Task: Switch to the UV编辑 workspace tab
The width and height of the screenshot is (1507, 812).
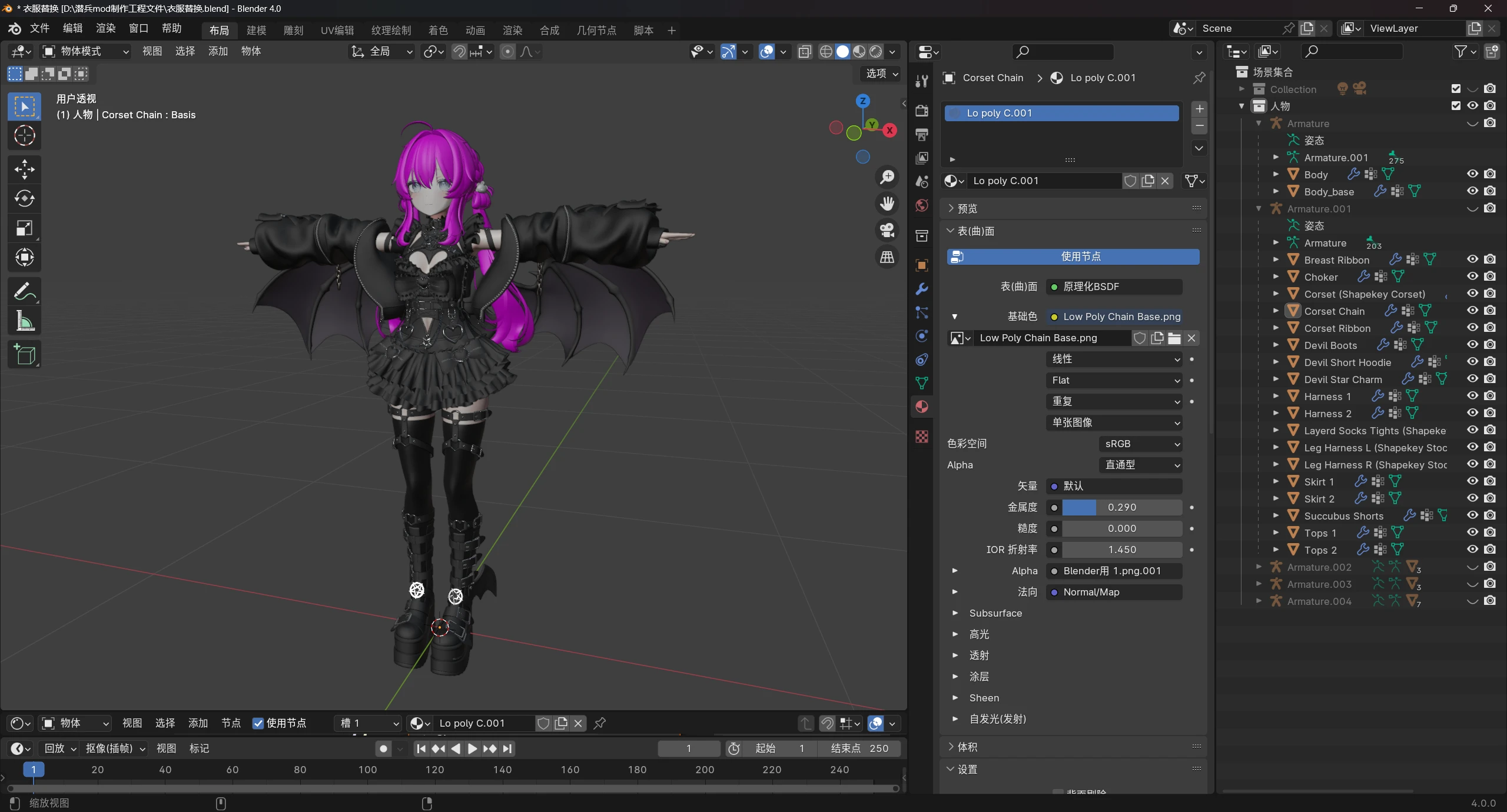Action: pos(337,31)
